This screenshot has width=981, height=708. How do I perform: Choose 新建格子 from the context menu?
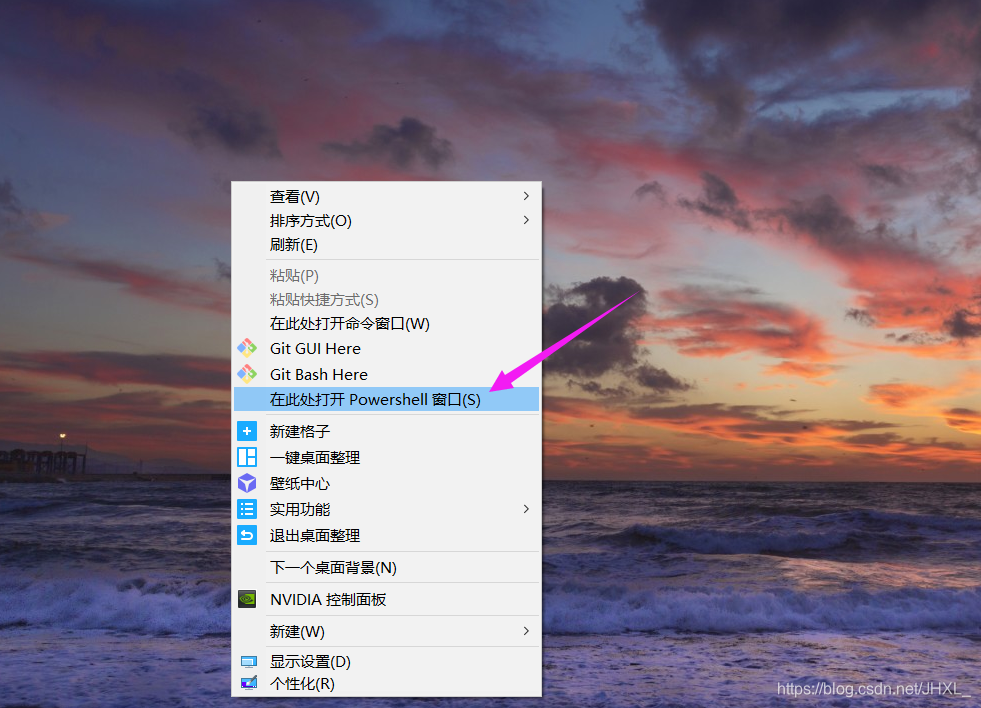click(x=386, y=431)
